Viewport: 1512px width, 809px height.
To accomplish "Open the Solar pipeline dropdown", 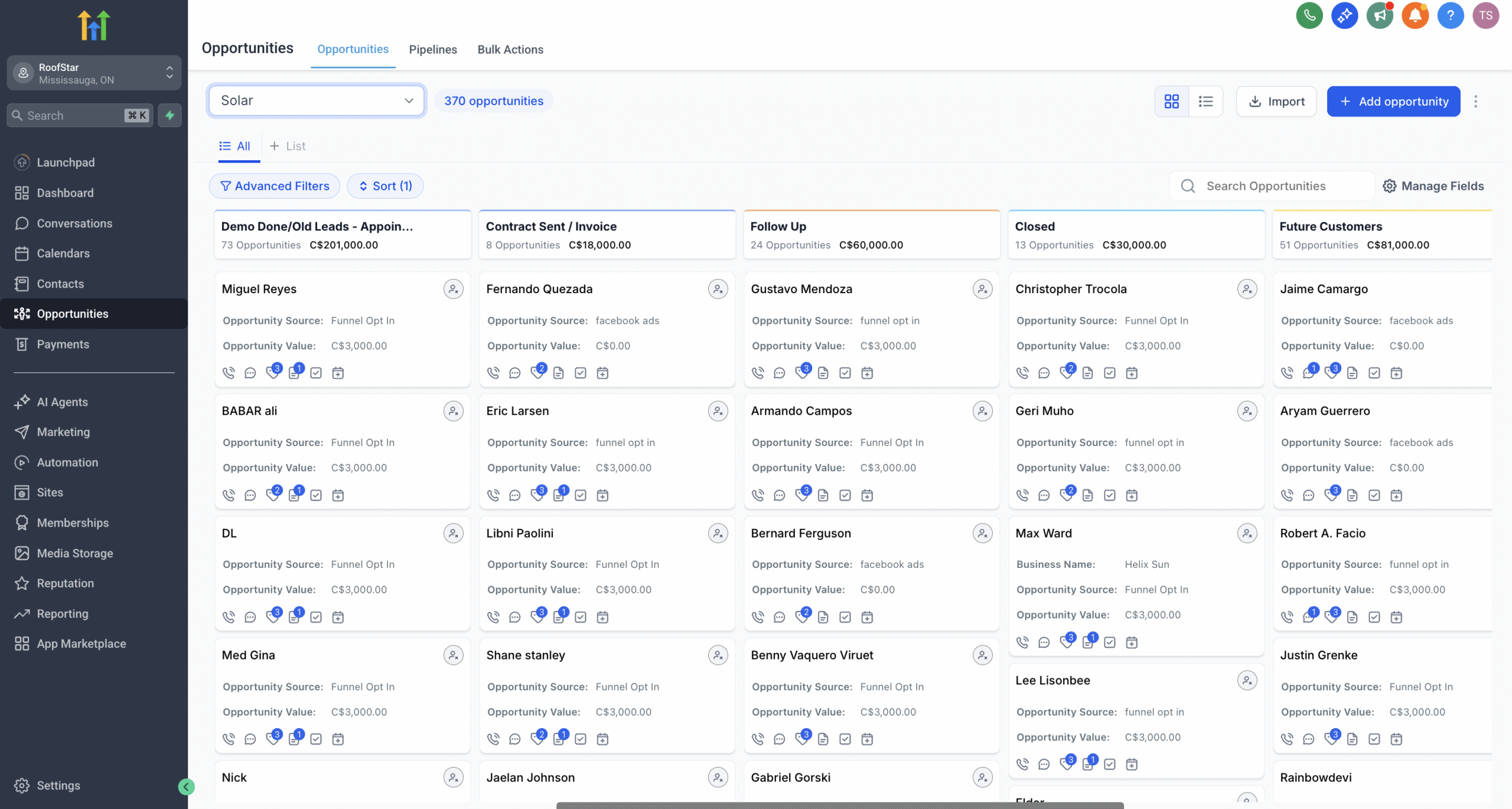I will point(317,100).
